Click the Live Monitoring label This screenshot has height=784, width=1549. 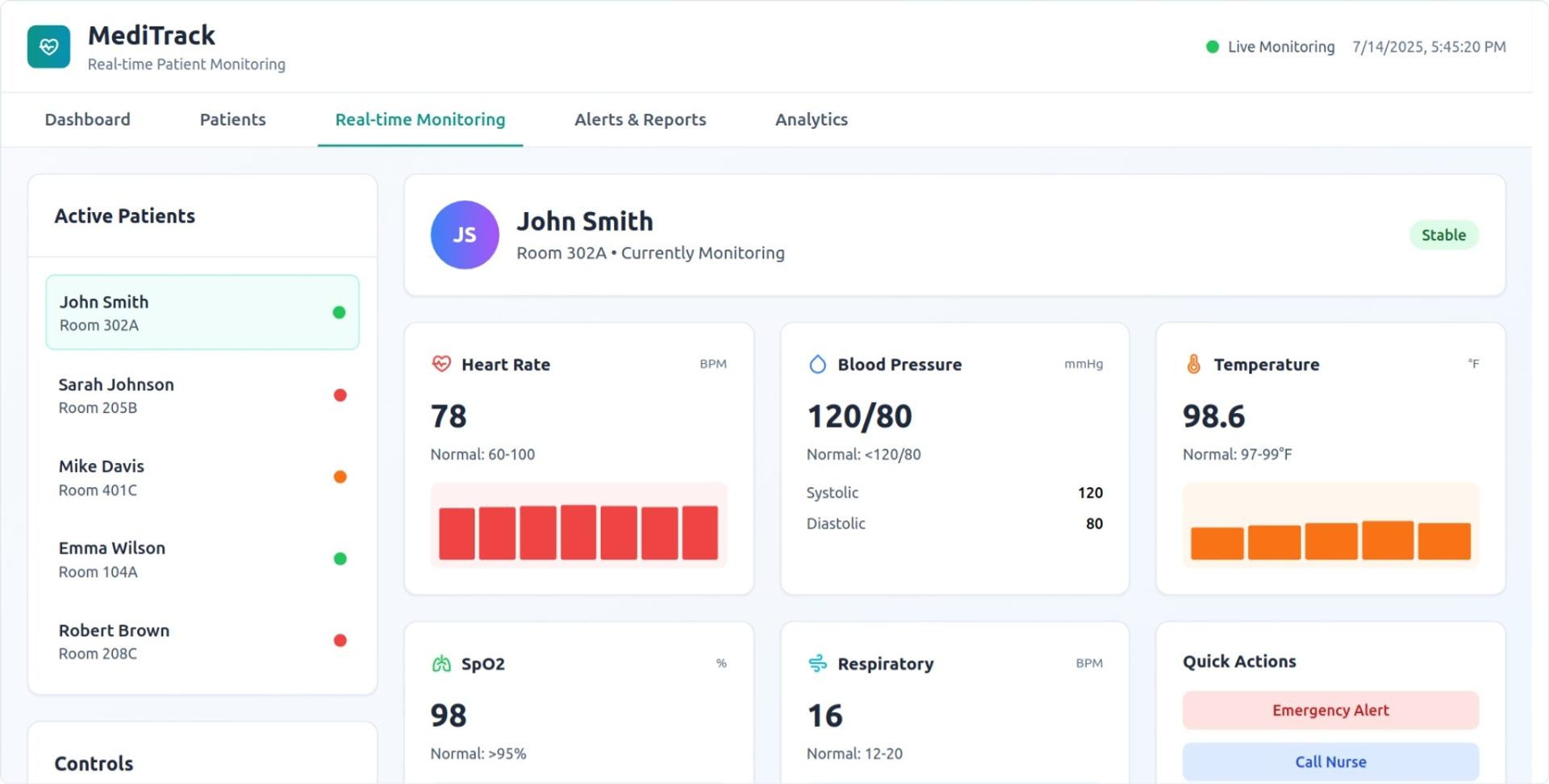tap(1281, 47)
